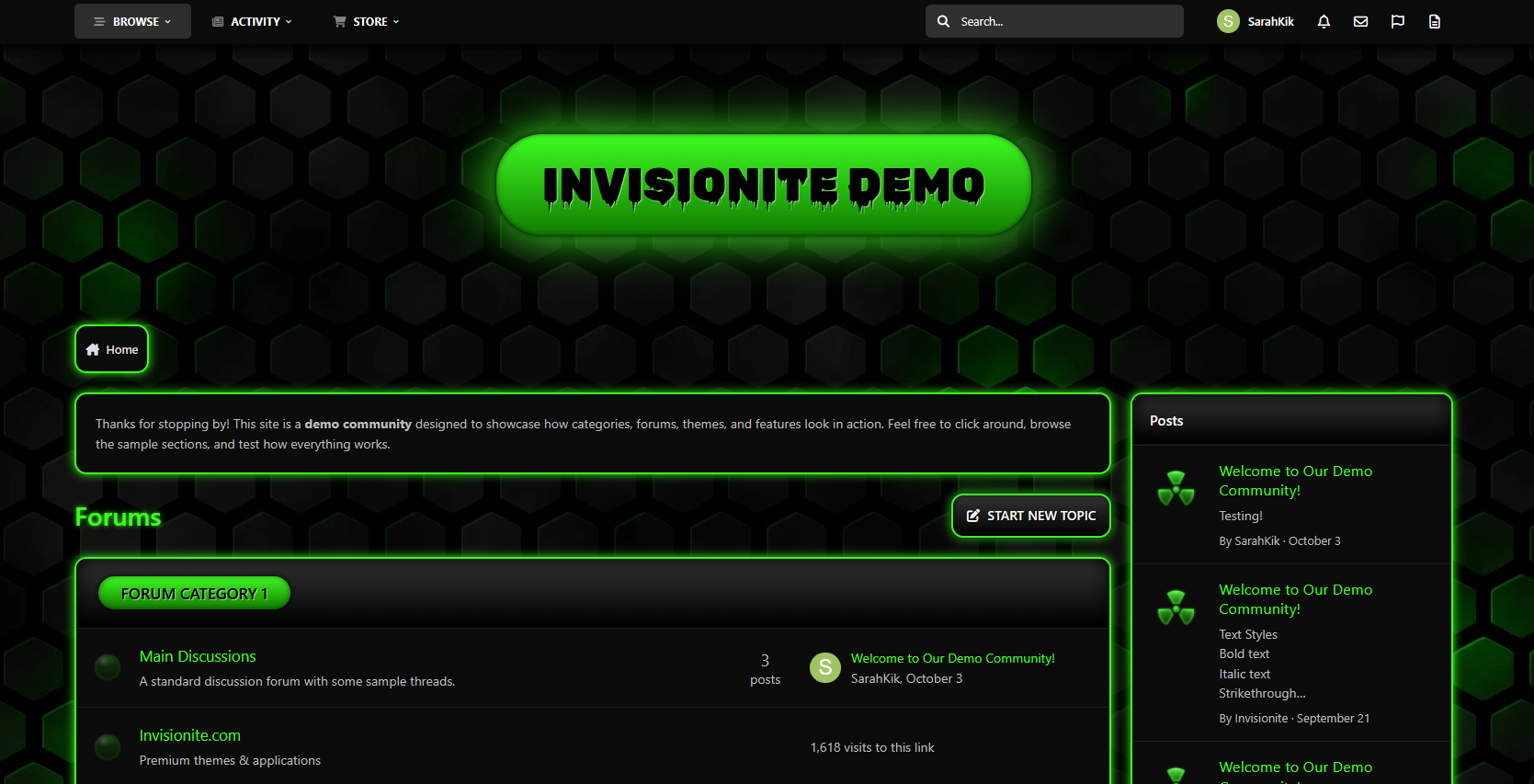
Task: Open the Main Discussions forum
Action: (x=198, y=656)
